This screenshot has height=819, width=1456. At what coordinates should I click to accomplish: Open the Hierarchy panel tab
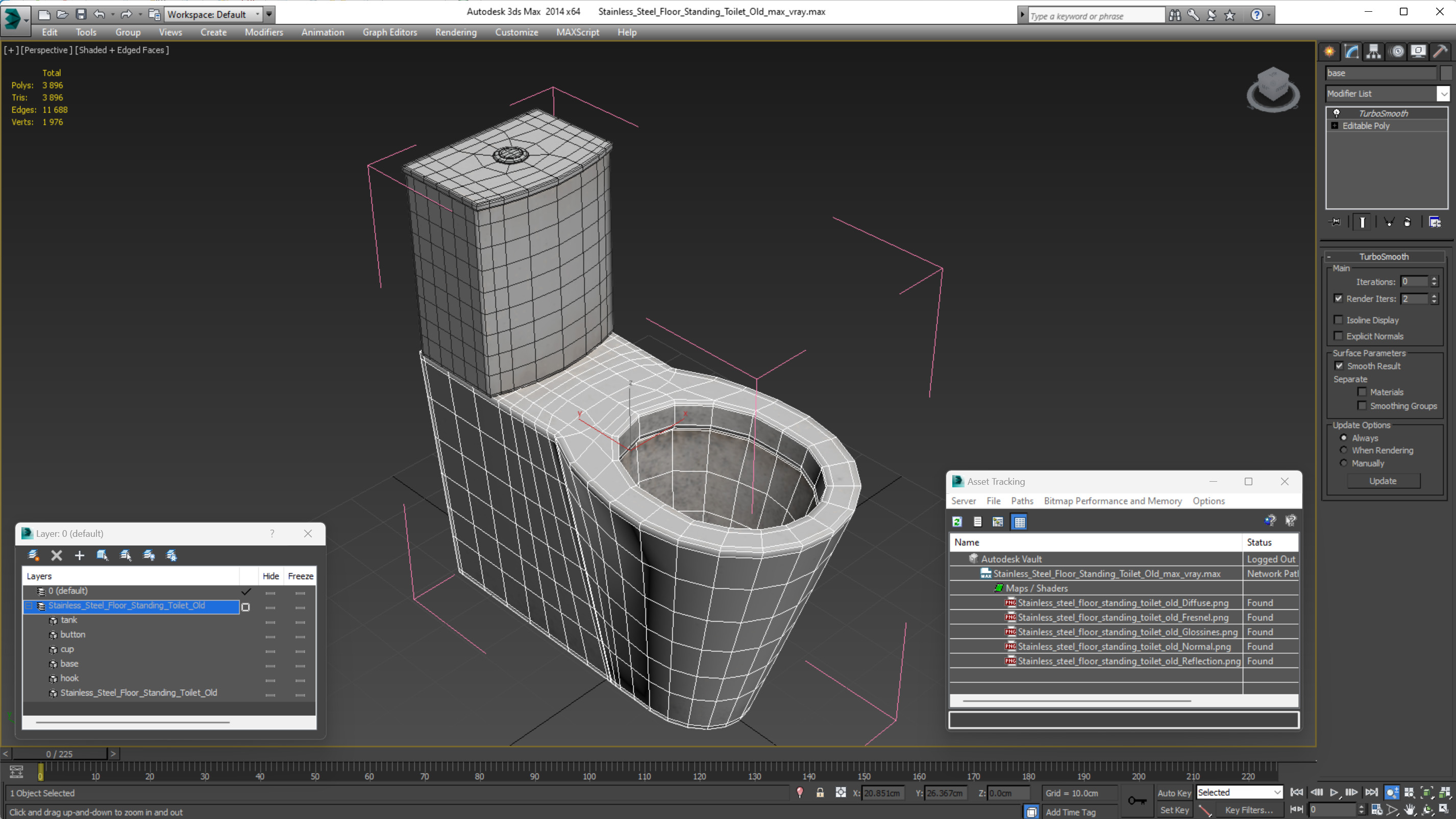tap(1373, 52)
